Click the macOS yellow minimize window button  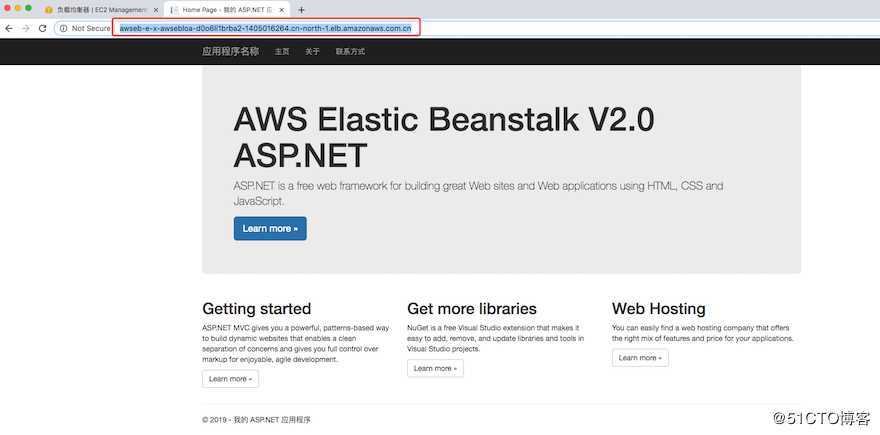coord(20,9)
